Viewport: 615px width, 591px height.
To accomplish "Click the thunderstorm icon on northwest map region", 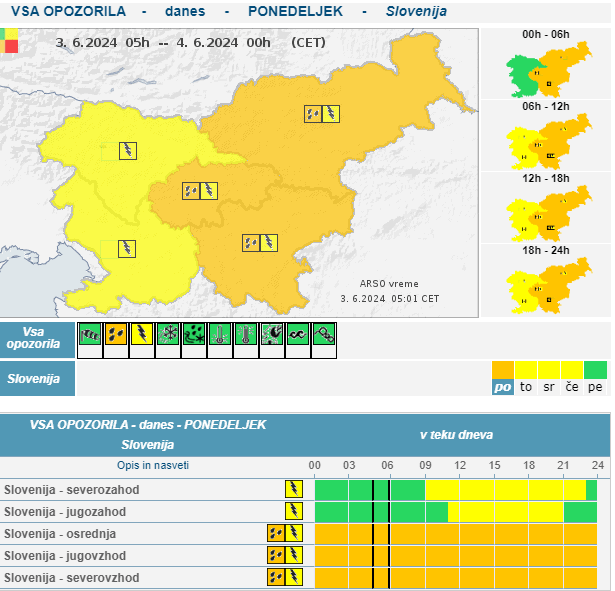I will coord(128,151).
